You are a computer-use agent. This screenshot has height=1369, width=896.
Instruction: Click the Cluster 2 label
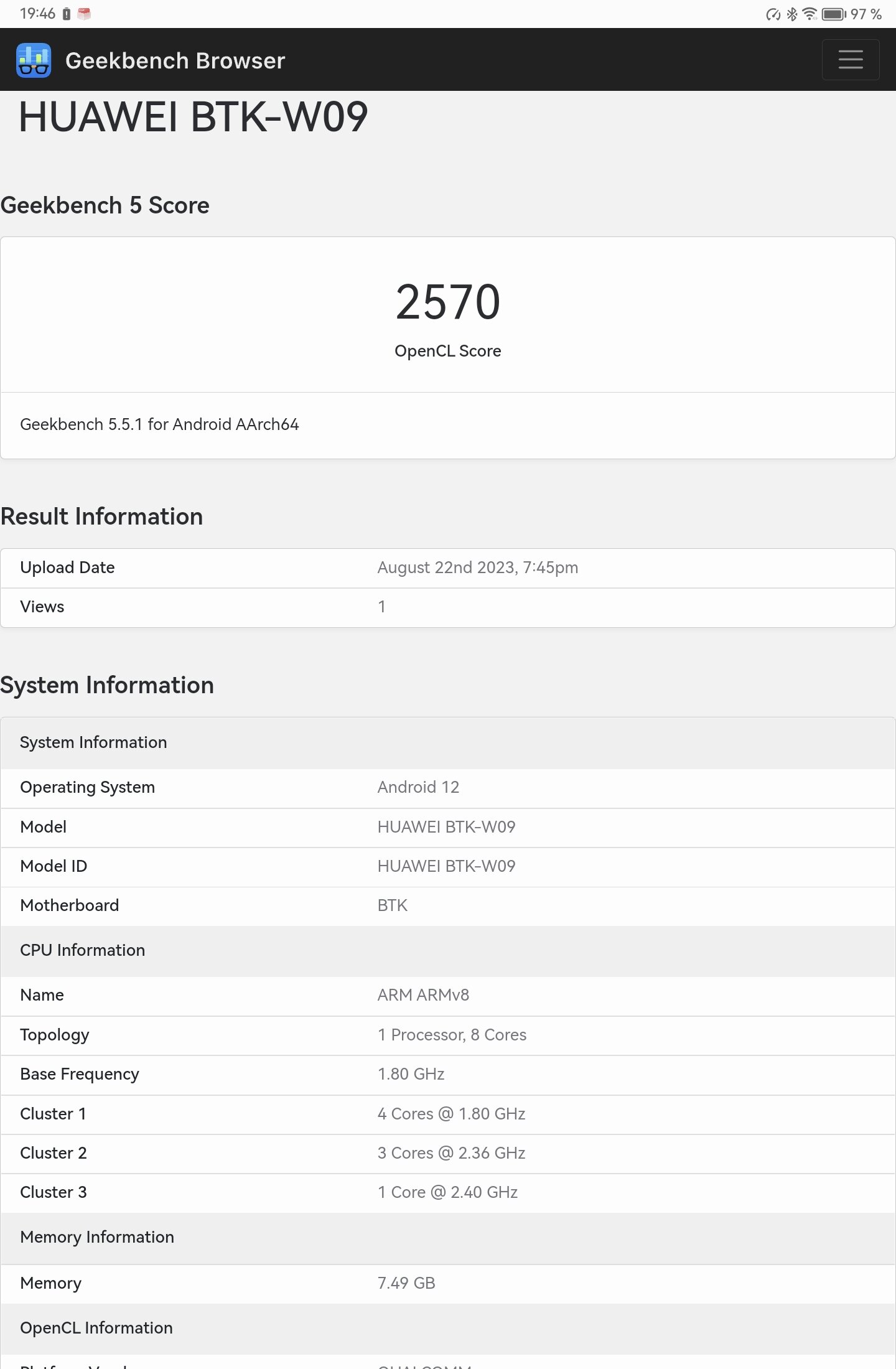[x=54, y=1153]
